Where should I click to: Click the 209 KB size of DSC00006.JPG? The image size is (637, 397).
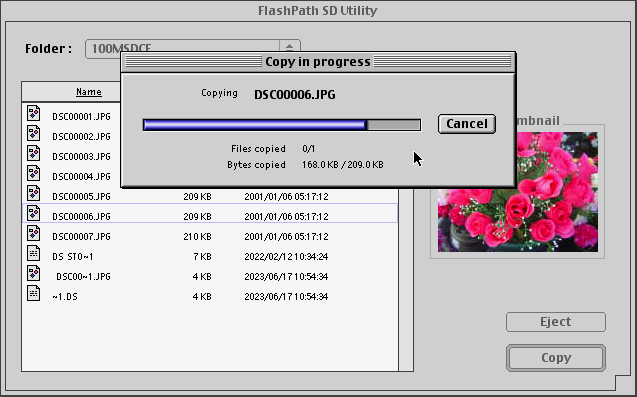point(197,217)
